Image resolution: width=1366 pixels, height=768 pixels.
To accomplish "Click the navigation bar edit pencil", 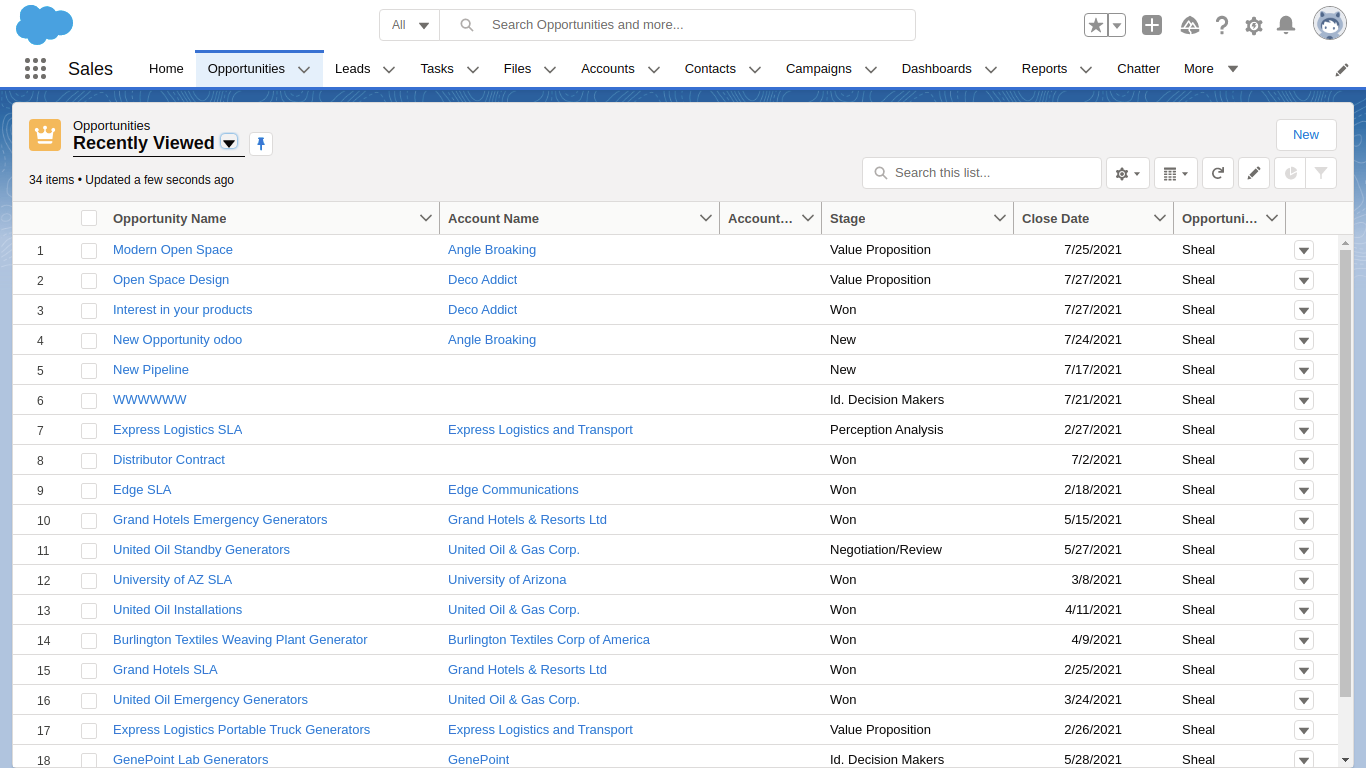I will point(1342,70).
